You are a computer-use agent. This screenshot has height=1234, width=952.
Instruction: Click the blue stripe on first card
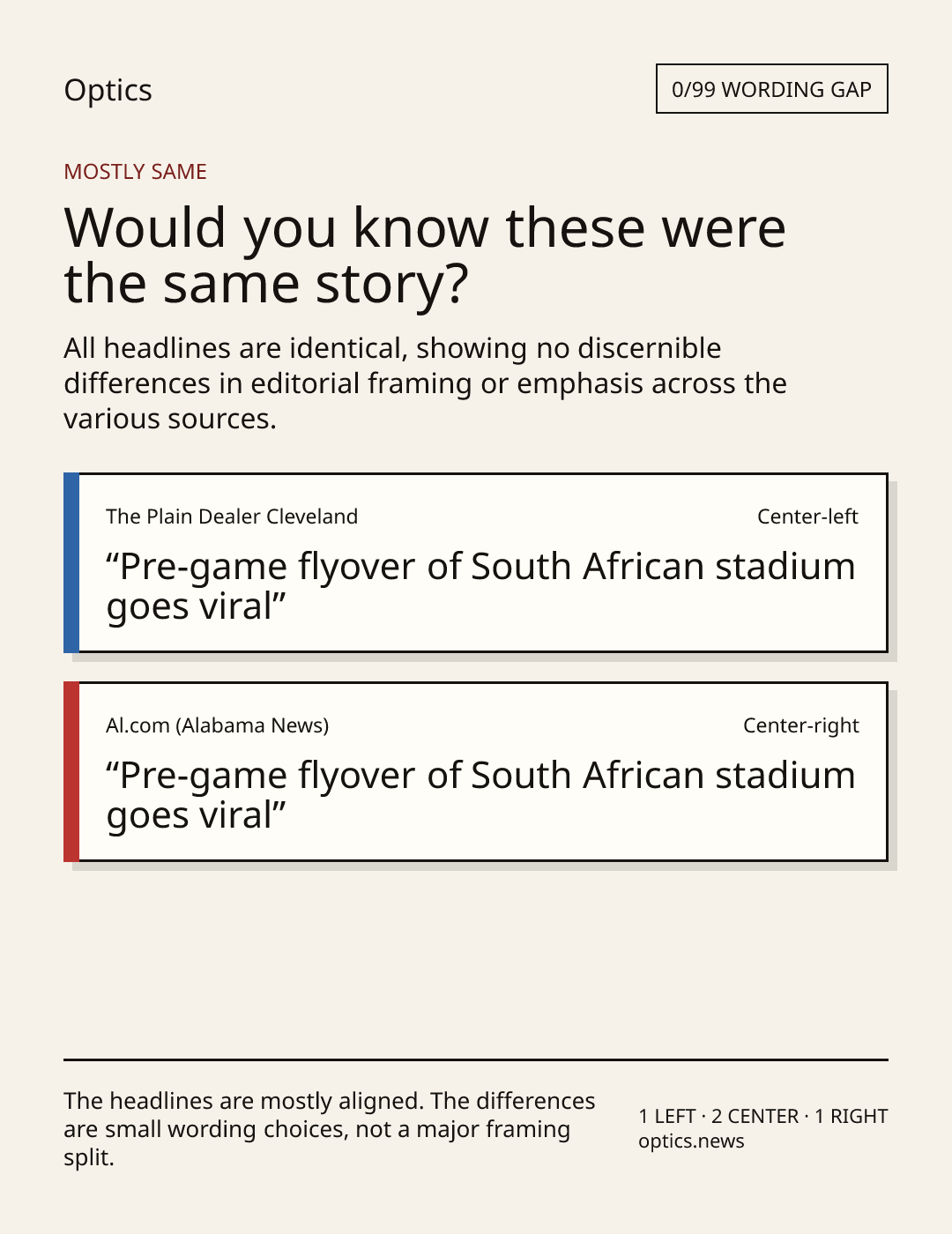tap(71, 563)
